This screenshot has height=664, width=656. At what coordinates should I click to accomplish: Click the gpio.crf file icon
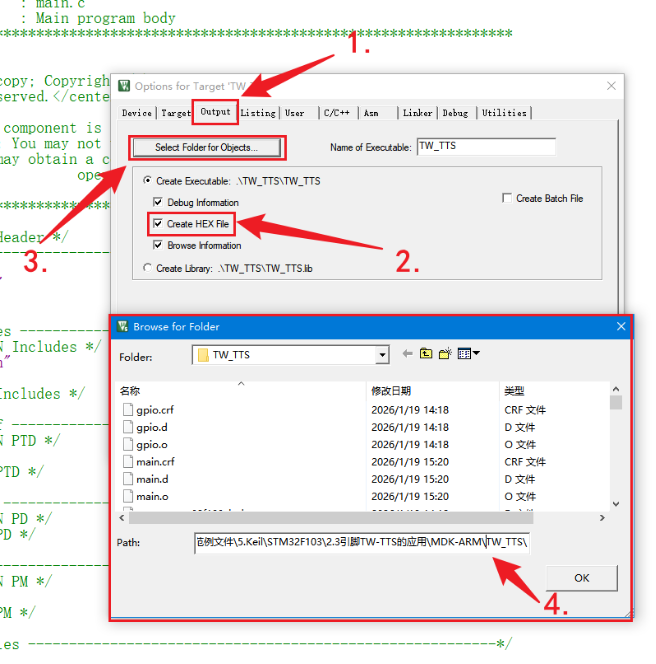point(128,409)
